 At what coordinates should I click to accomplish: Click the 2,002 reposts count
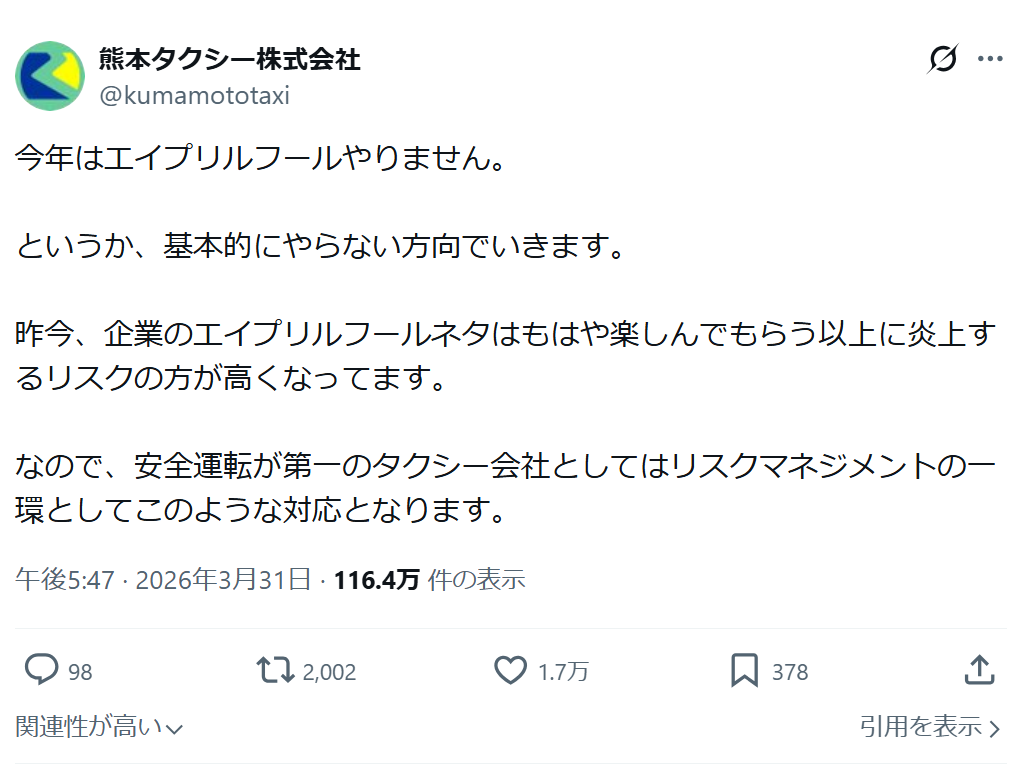pyautogui.click(x=329, y=672)
